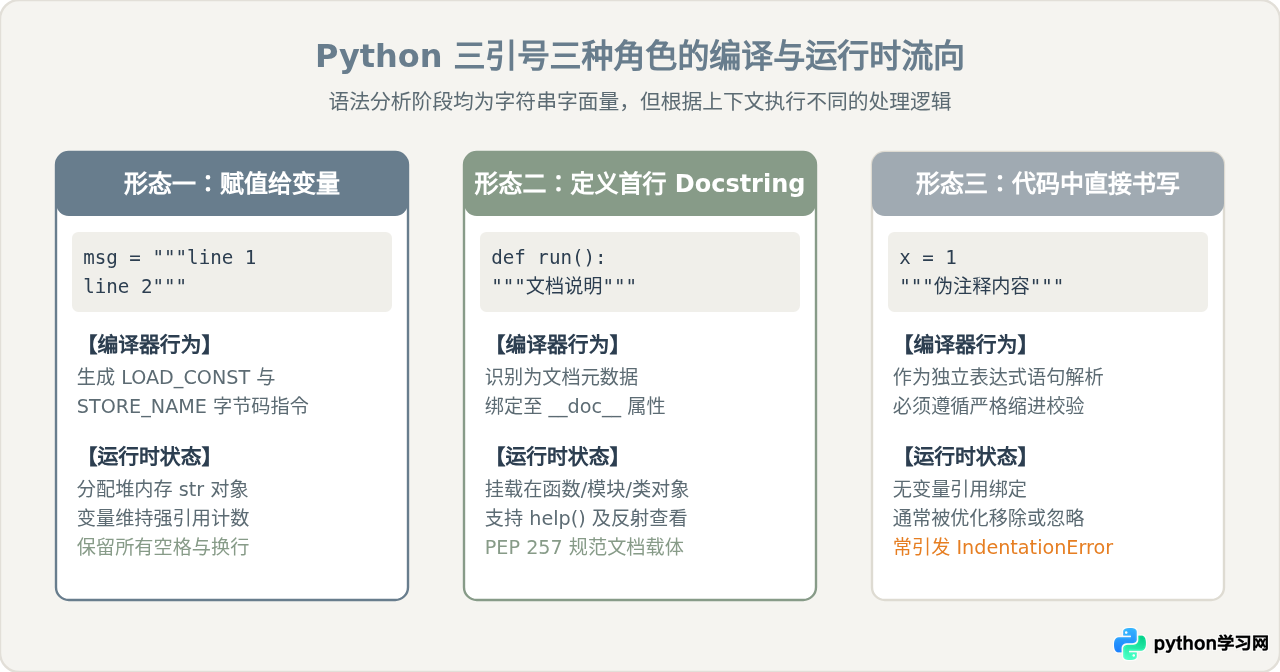Click '【运行时状态】' in the 形态二 card
Image resolution: width=1280 pixels, height=672 pixels.
556,457
